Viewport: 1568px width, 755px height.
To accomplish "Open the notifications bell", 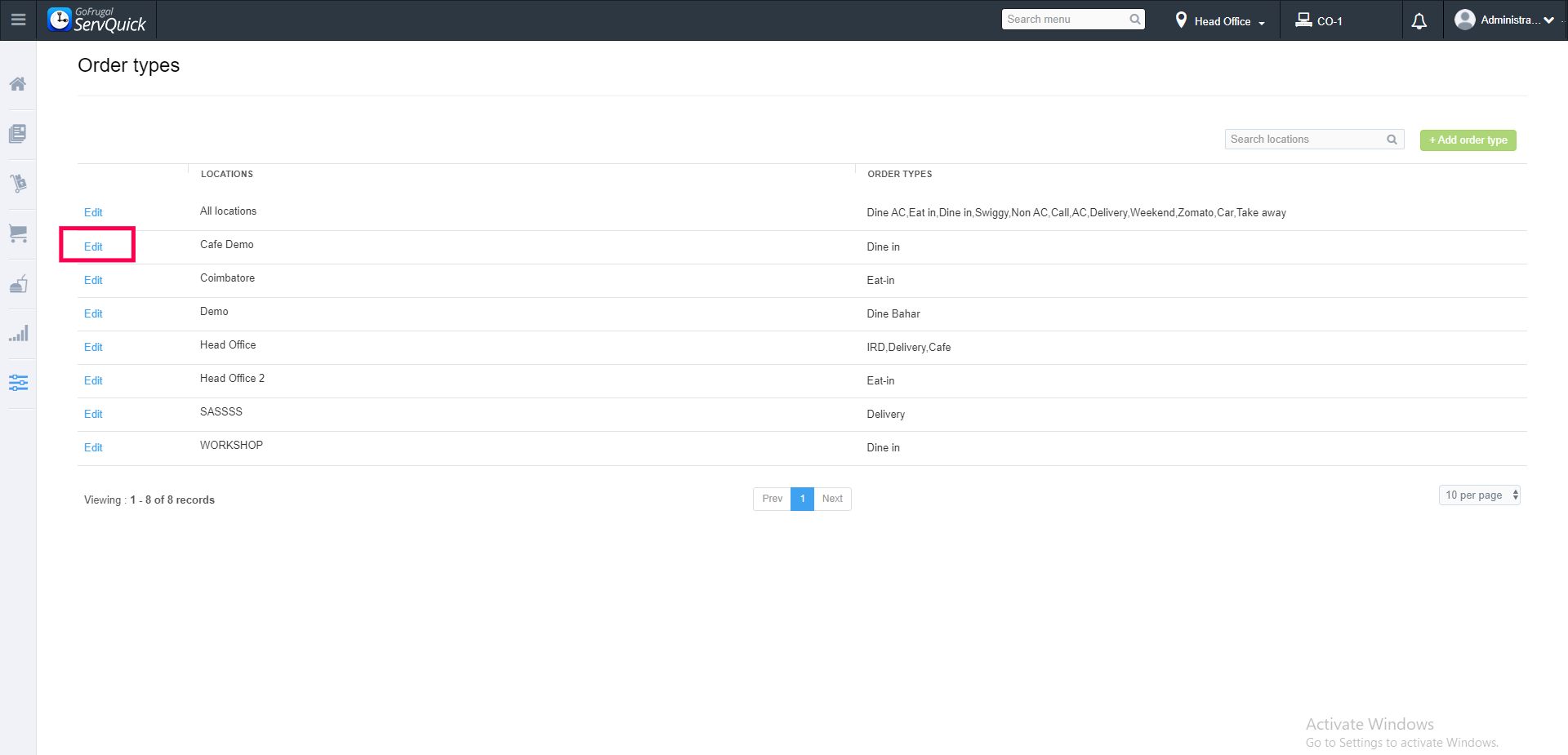I will pos(1419,21).
